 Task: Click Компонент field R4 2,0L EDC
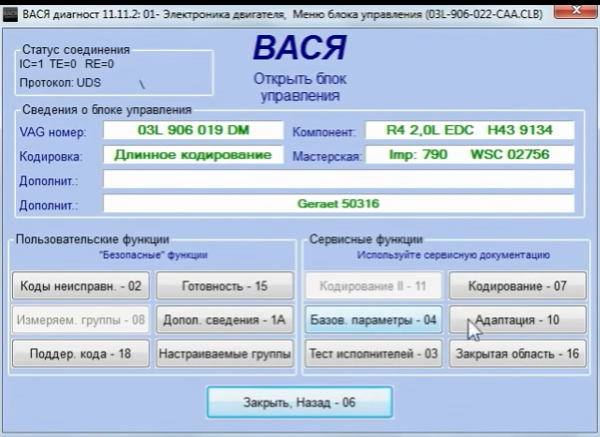(469, 130)
